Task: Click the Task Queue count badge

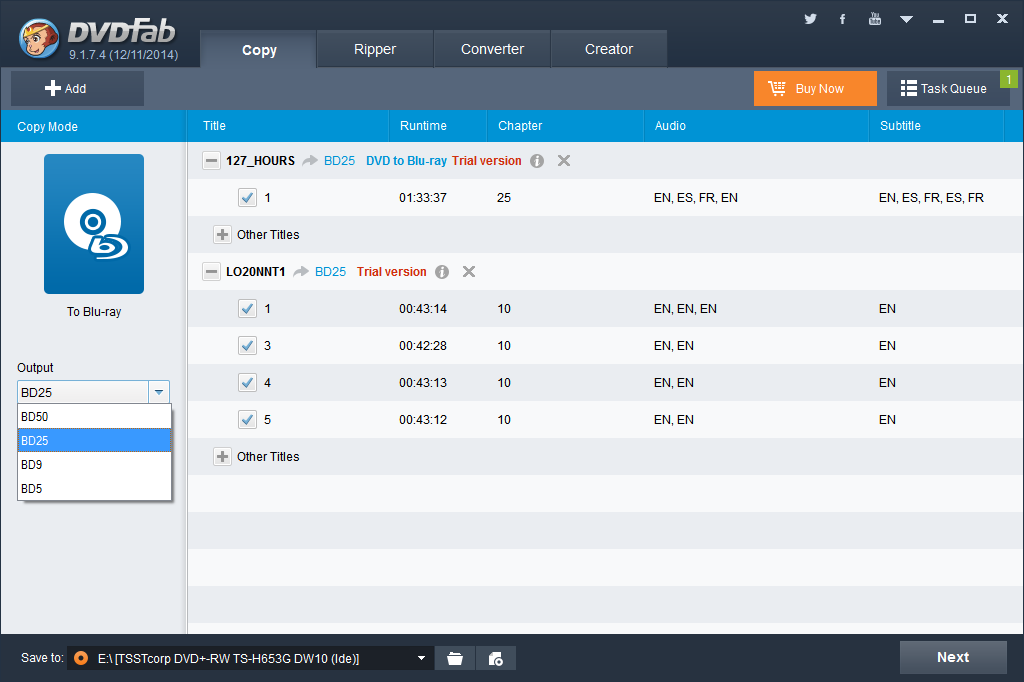Action: pos(1009,80)
